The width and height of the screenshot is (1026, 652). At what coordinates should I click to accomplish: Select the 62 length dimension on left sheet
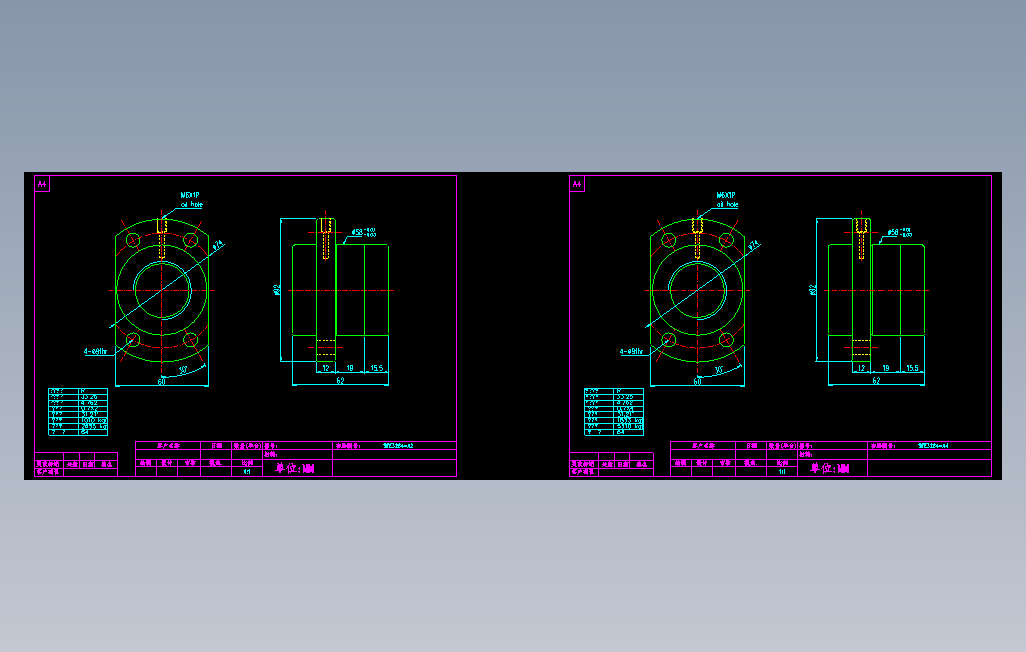tap(340, 380)
